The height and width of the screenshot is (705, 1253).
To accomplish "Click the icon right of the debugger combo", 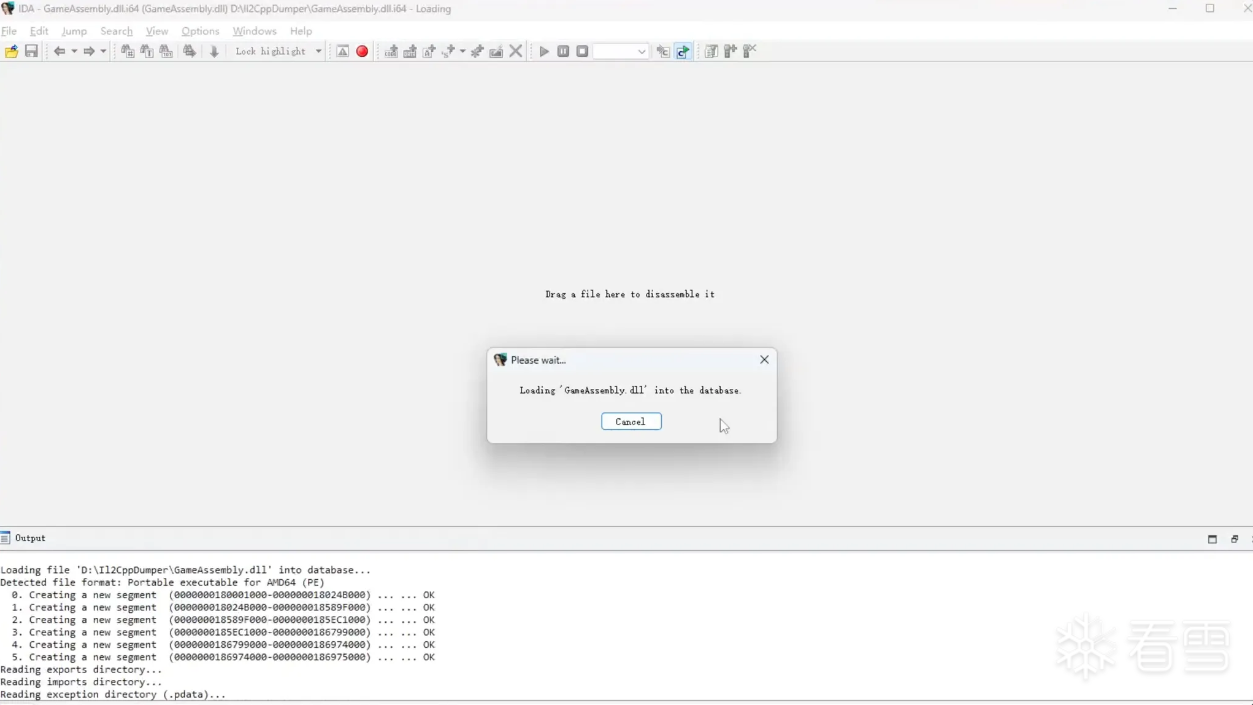I will pyautogui.click(x=663, y=51).
